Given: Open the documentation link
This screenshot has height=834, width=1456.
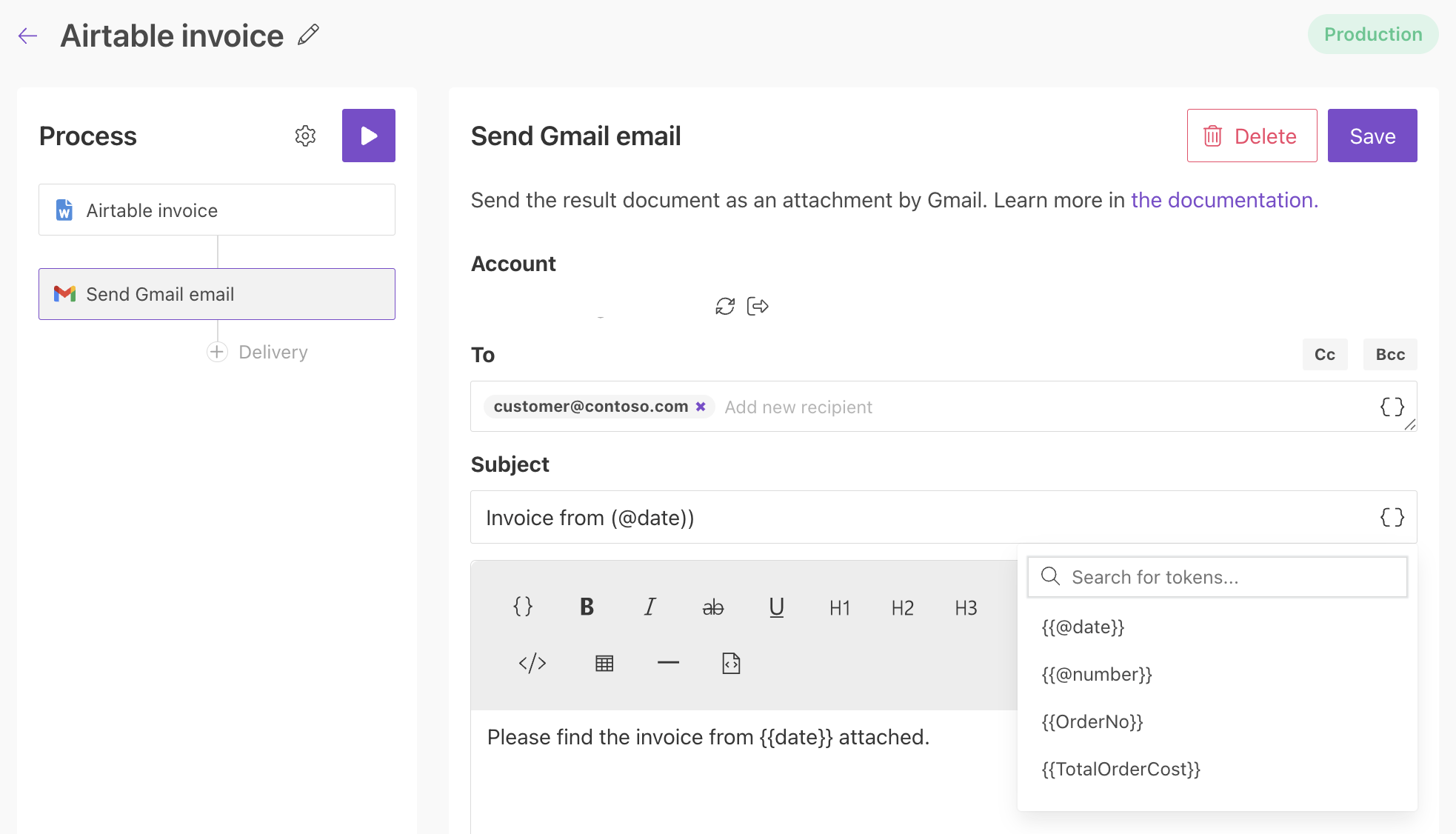Looking at the screenshot, I should 1222,200.
